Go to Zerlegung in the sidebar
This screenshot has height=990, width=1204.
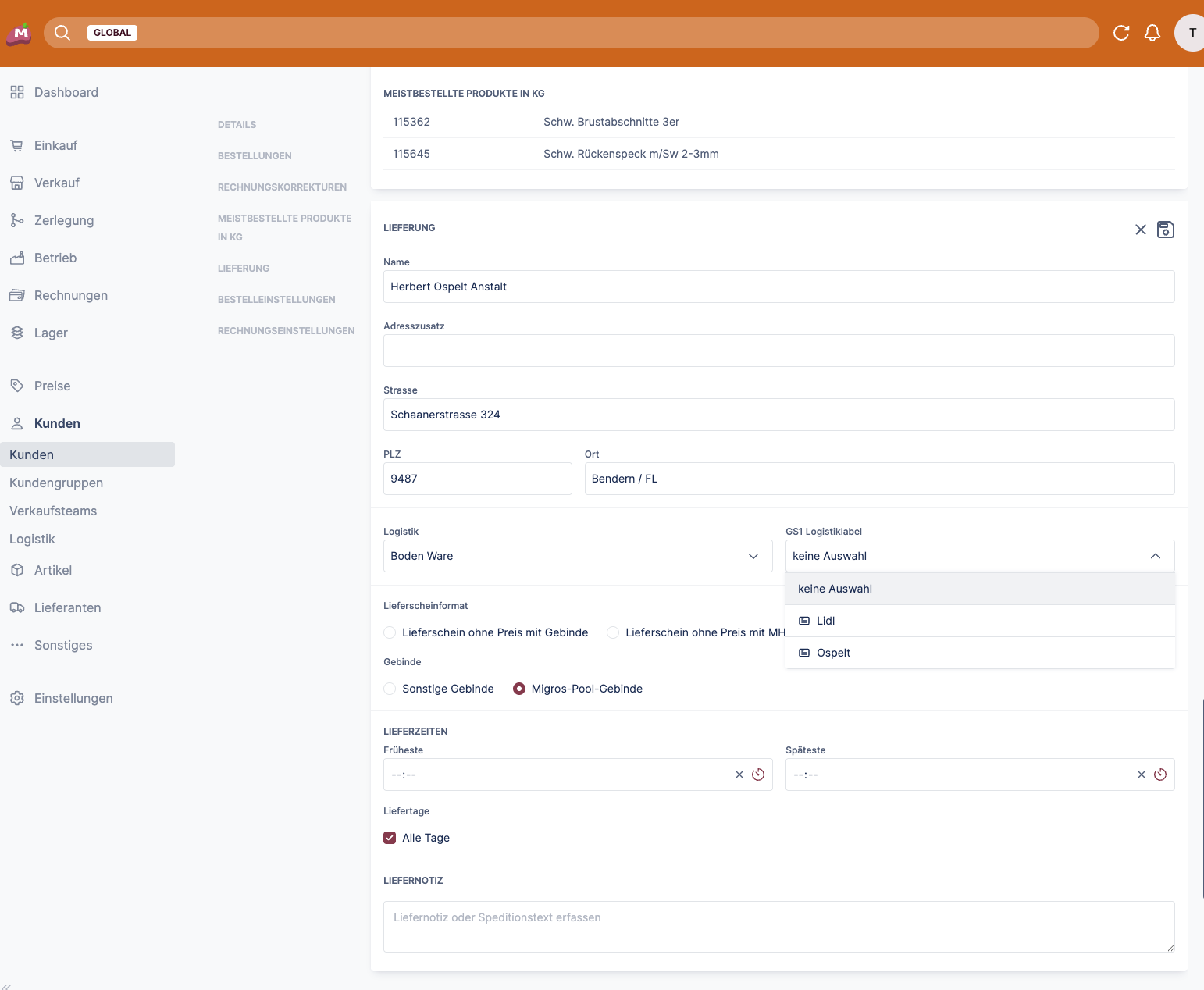(63, 220)
